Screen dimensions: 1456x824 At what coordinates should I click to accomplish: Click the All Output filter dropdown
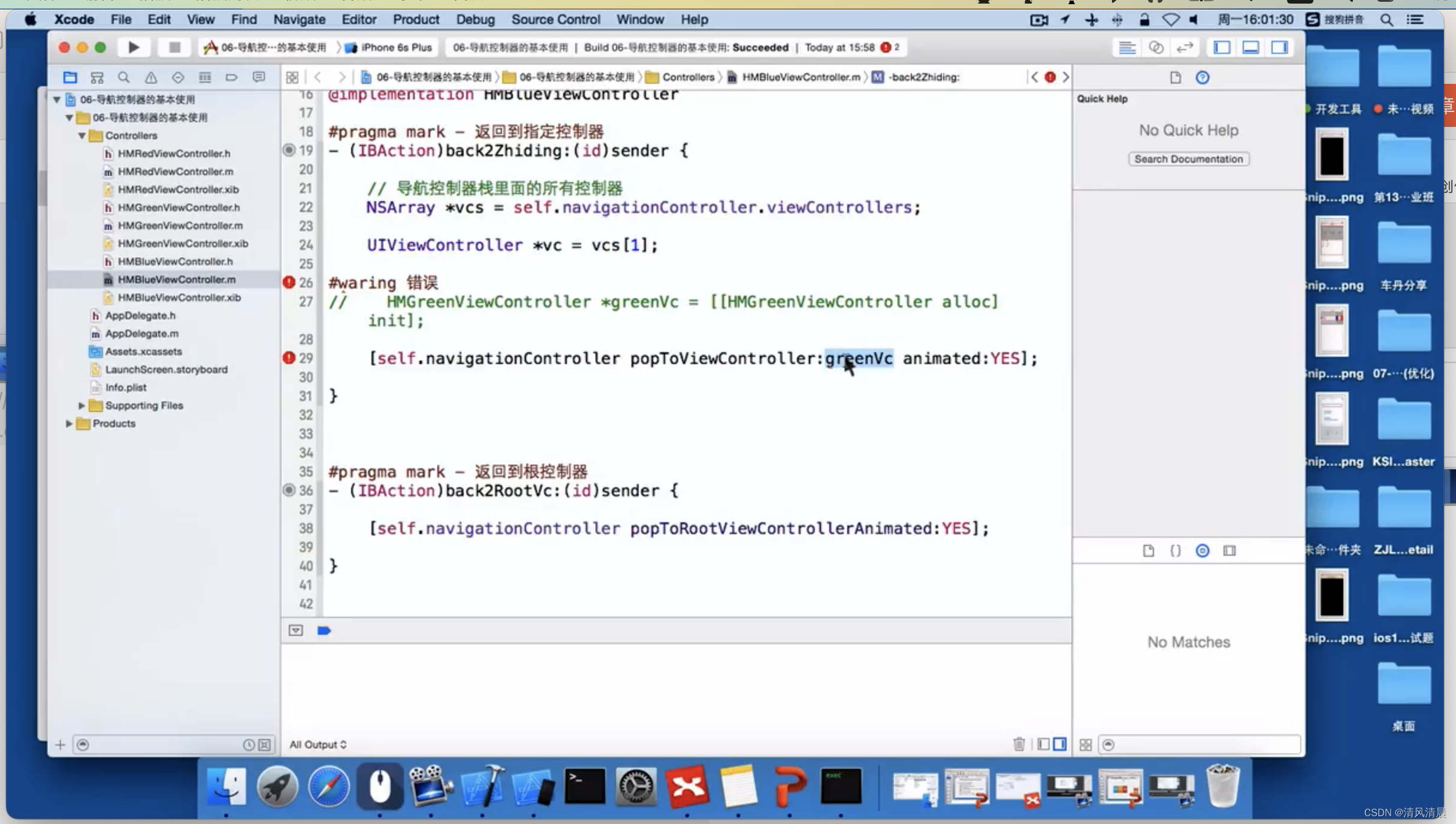(x=317, y=744)
